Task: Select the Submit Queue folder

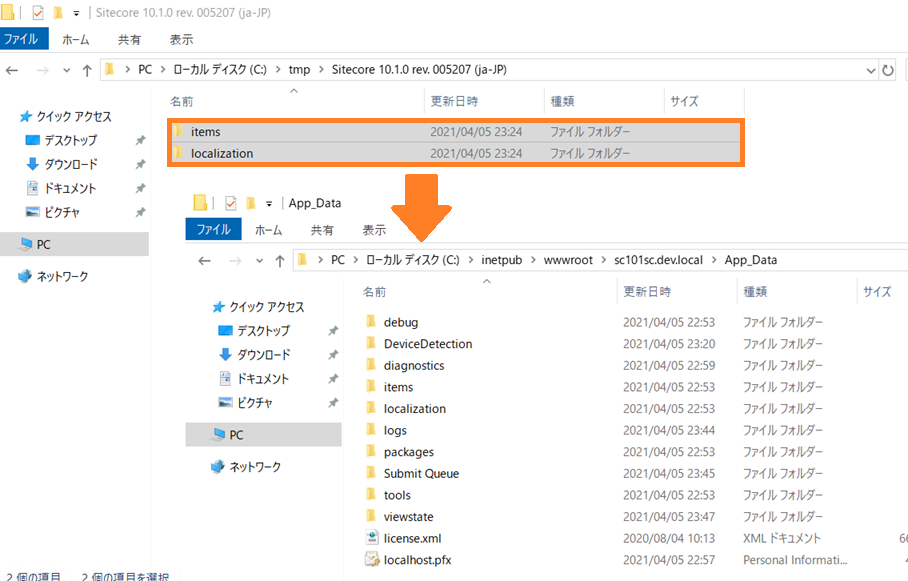Action: (x=421, y=473)
